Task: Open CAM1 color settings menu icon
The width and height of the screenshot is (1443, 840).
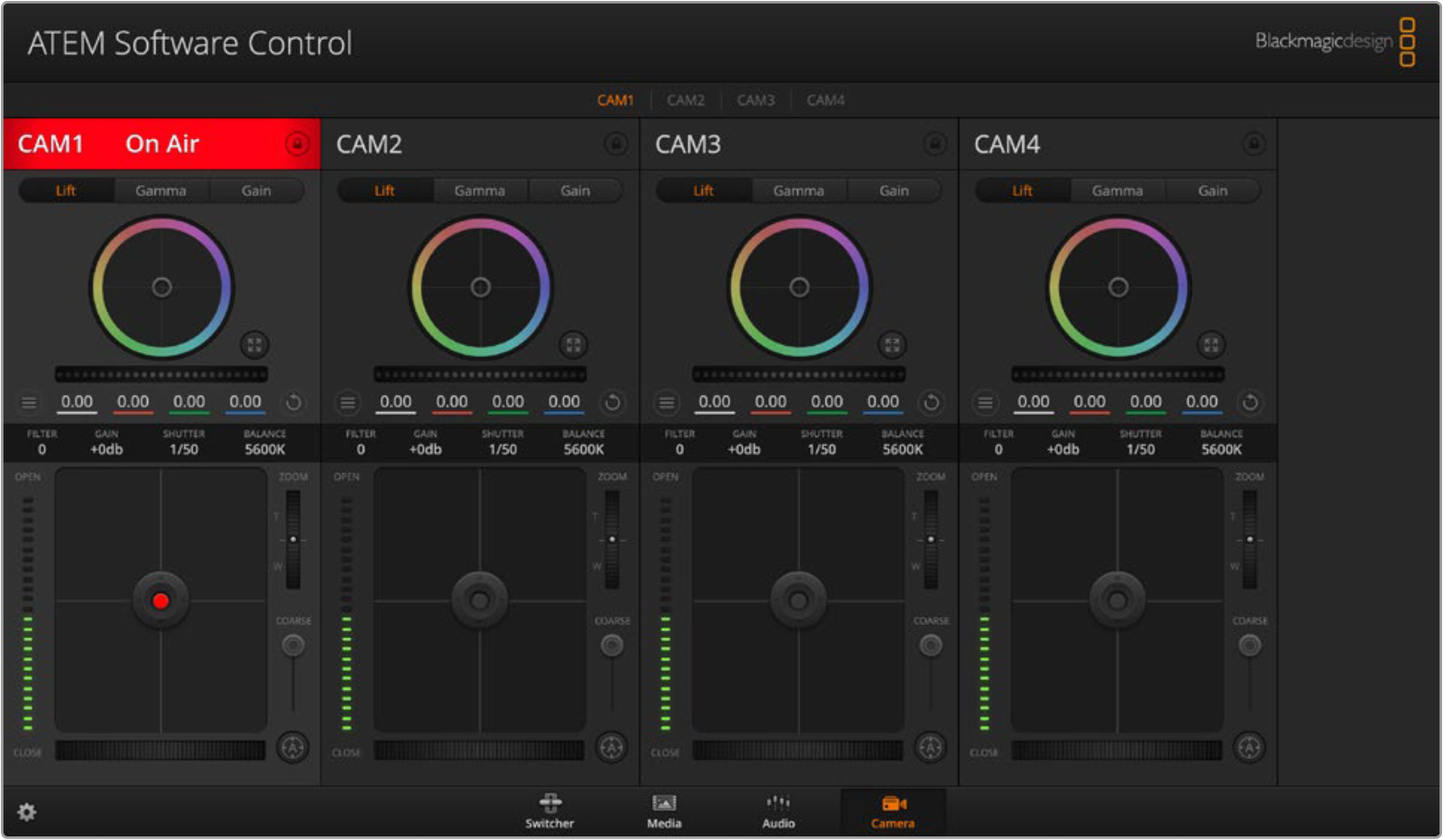Action: (29, 402)
